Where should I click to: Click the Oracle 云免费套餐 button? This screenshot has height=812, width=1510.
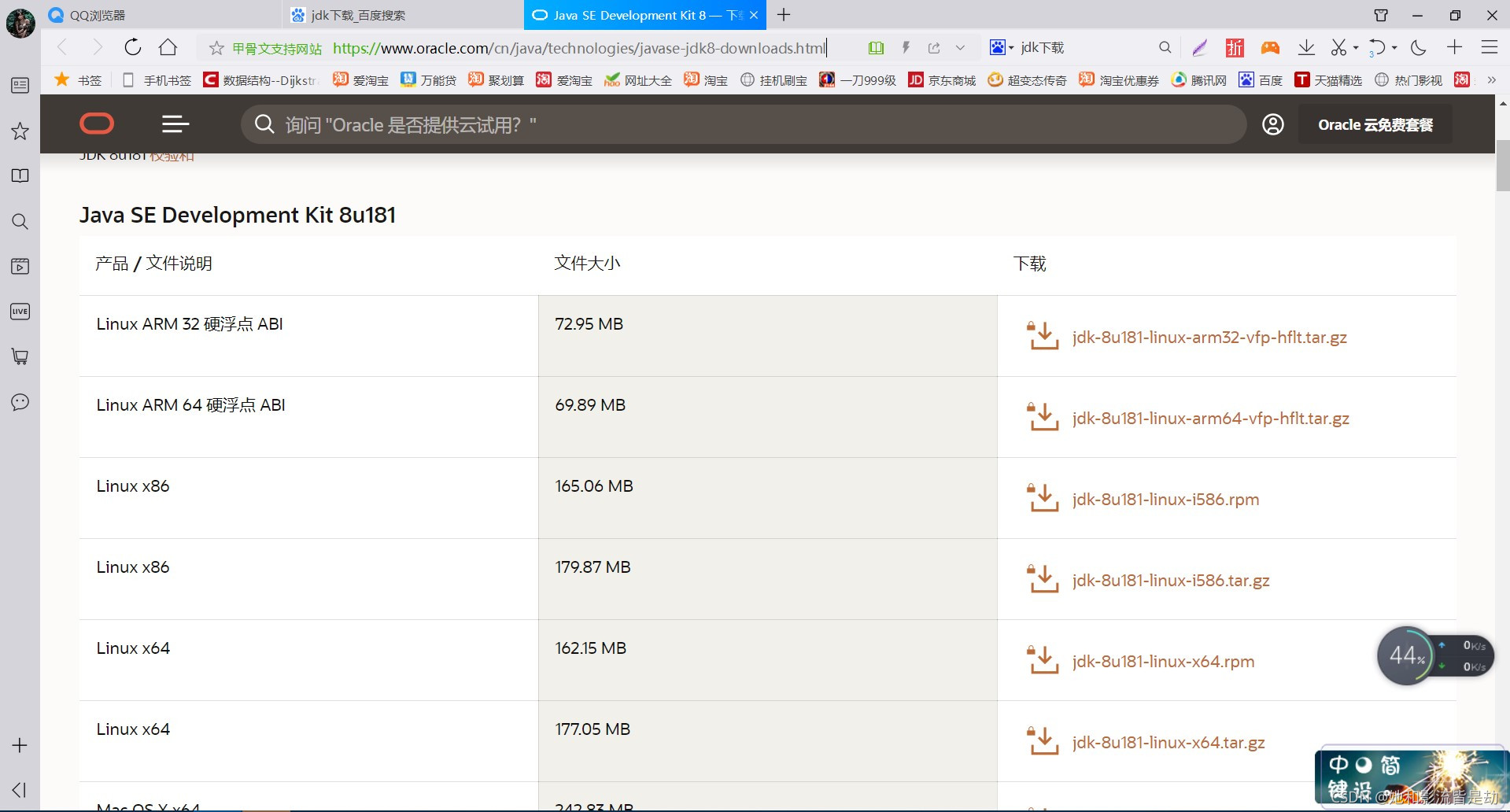coord(1375,124)
